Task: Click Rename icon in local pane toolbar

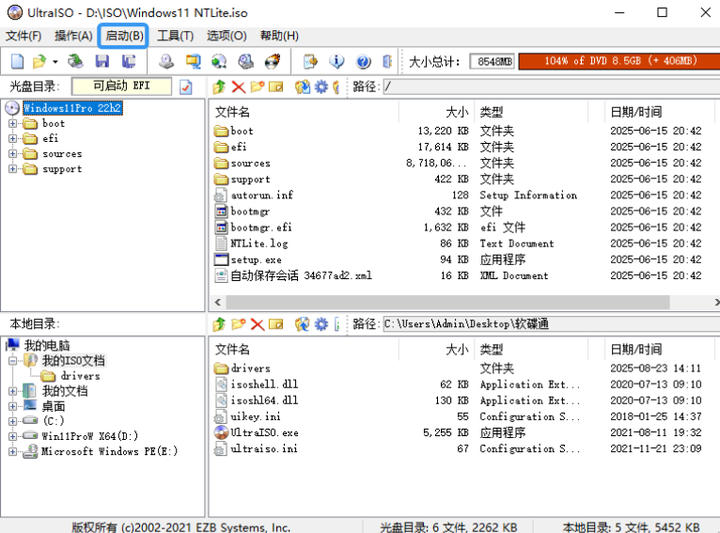Action: click(276, 324)
